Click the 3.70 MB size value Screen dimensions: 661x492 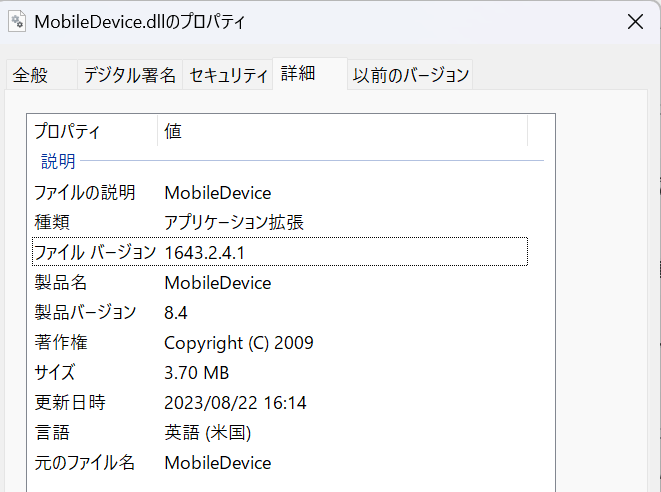pyautogui.click(x=196, y=373)
